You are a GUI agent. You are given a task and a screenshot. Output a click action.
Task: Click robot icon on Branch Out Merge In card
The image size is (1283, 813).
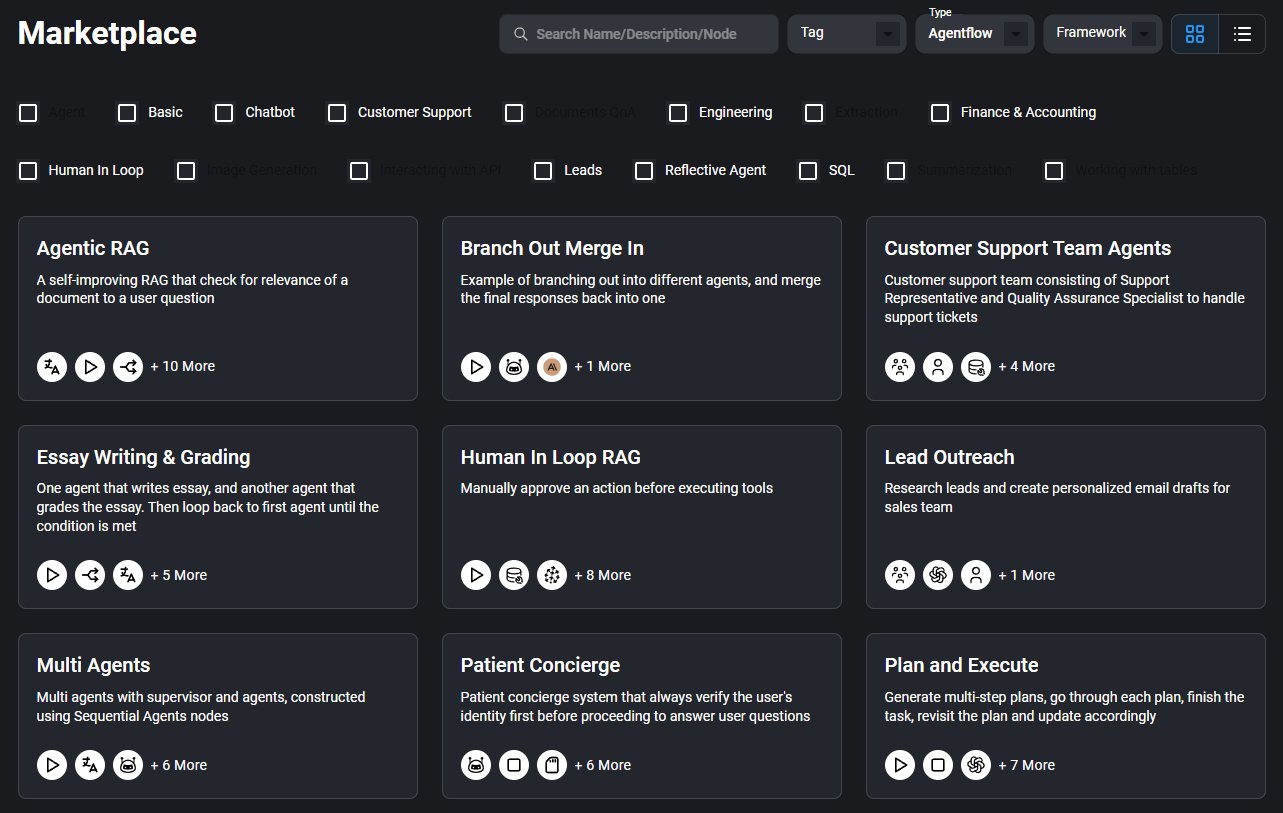(x=514, y=367)
